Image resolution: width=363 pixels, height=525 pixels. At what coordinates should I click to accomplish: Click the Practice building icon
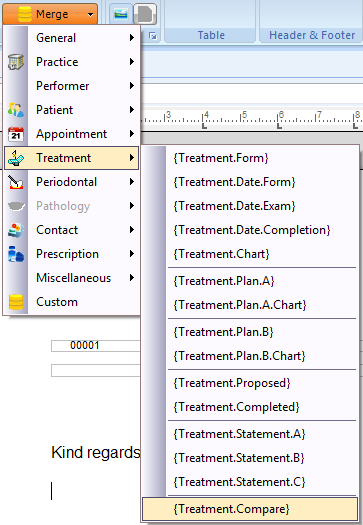coord(16,62)
